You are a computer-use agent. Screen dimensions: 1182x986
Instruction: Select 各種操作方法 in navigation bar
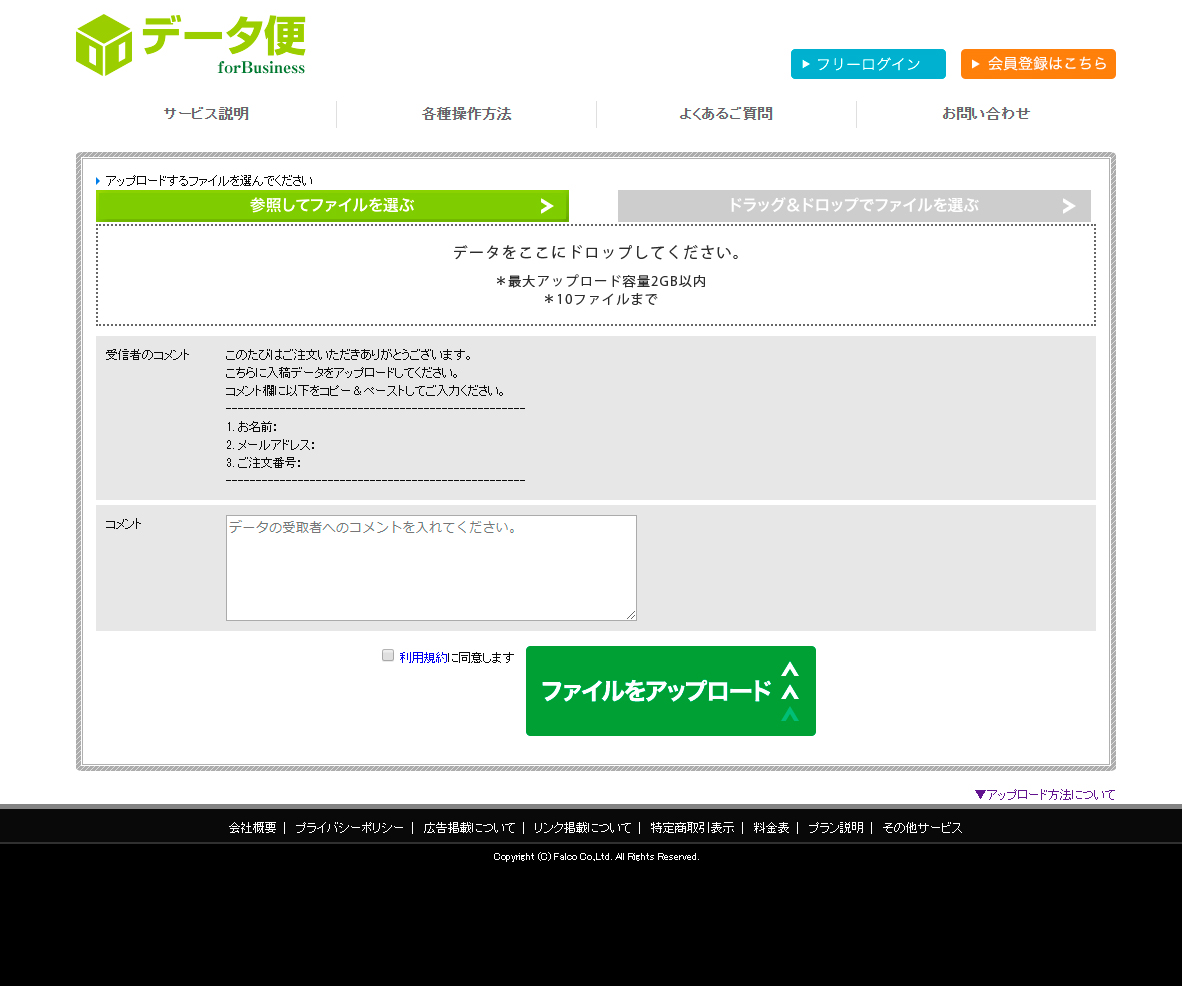(x=466, y=114)
